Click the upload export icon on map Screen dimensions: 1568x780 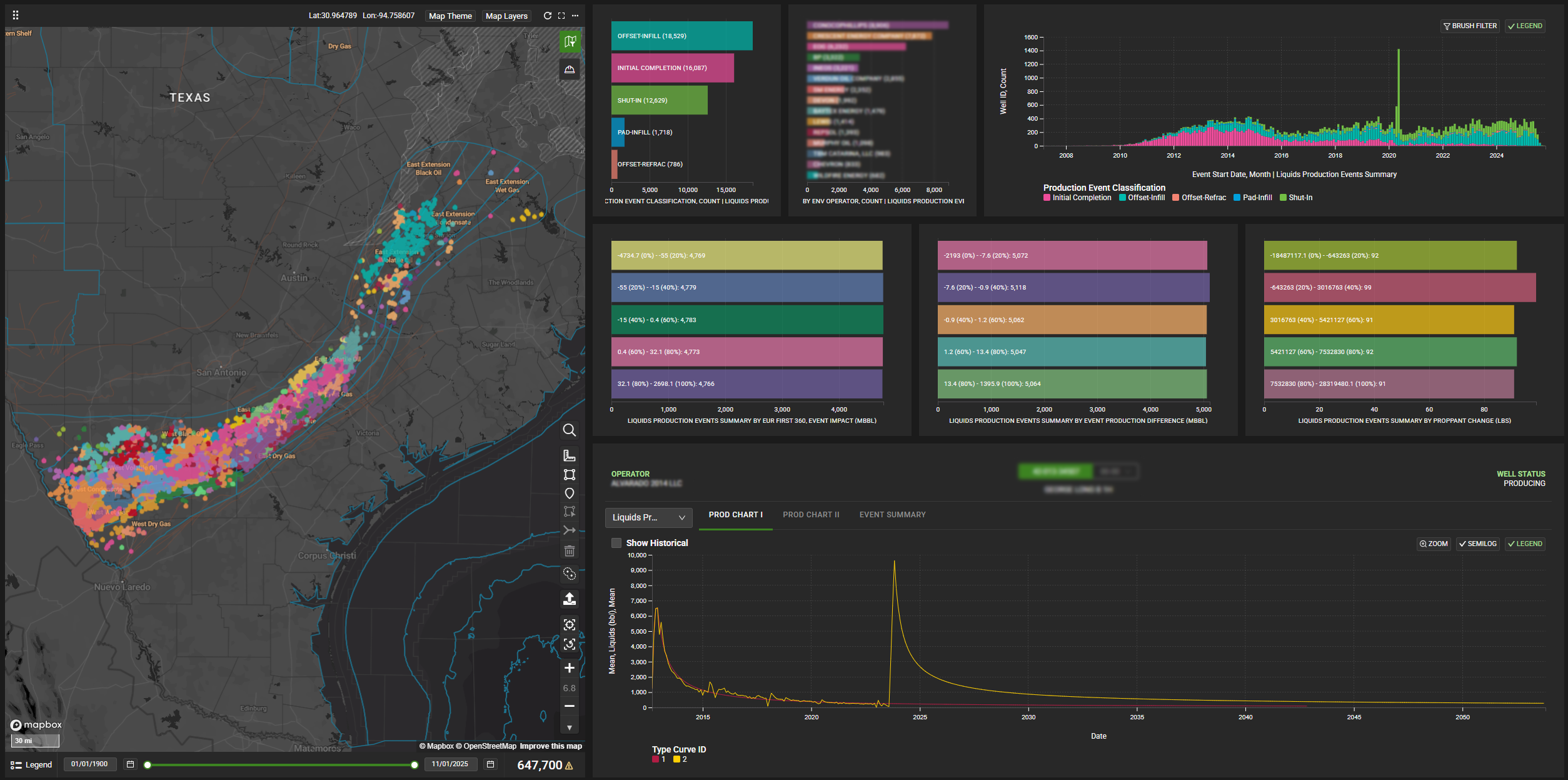(x=569, y=599)
